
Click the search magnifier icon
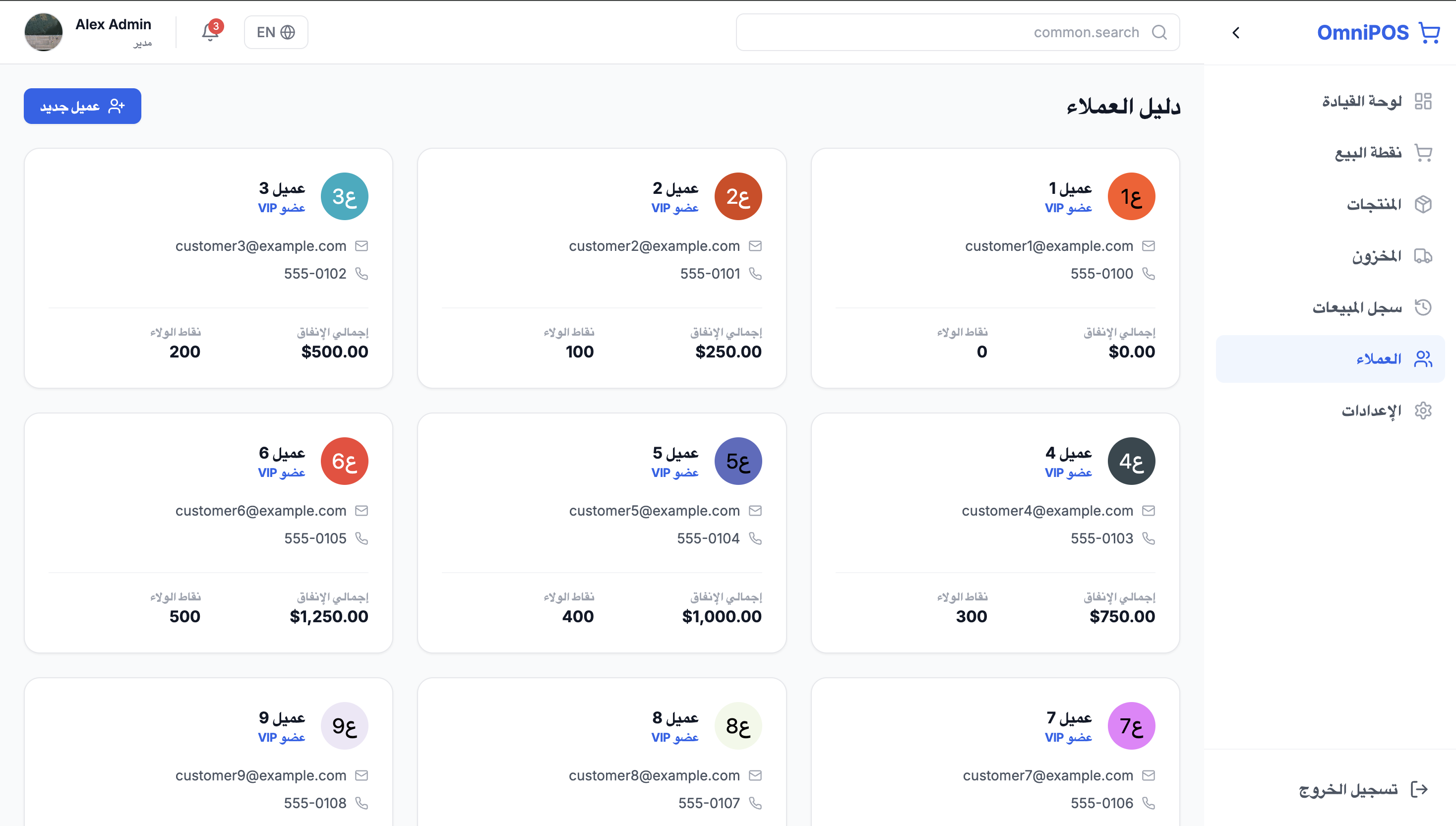1160,32
